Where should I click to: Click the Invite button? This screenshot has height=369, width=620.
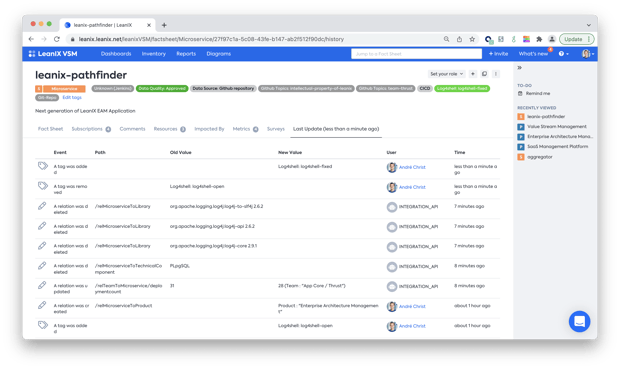pos(498,54)
